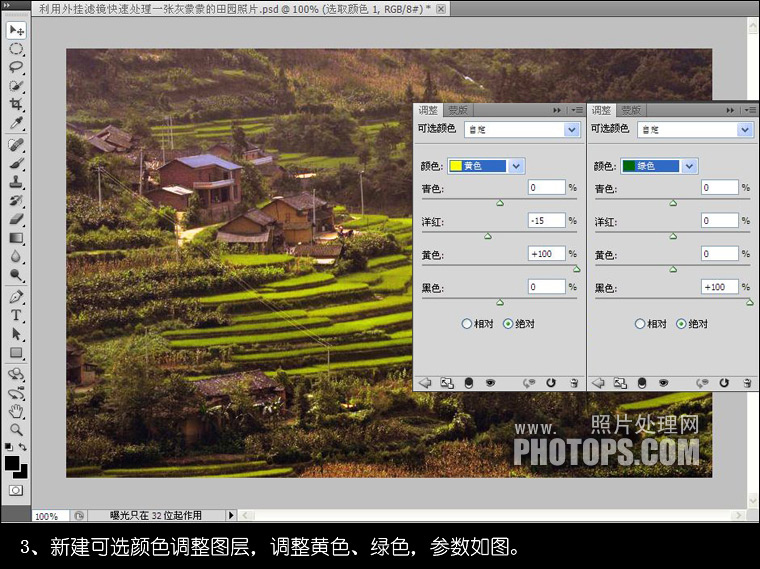Select the Pen tool
This screenshot has height=569, width=760.
point(16,297)
